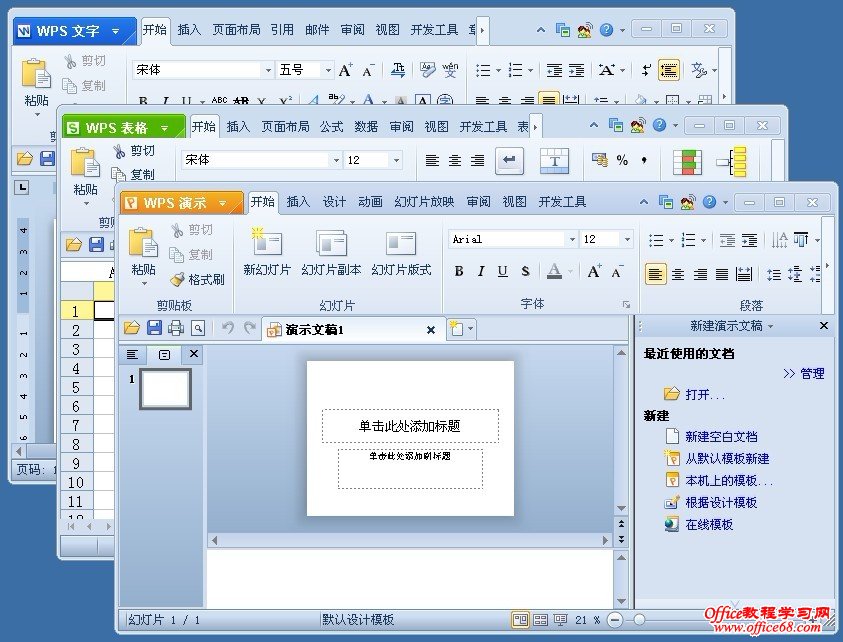Click the text box table icon in Spreadsheet
The width and height of the screenshot is (843, 642).
click(x=554, y=161)
